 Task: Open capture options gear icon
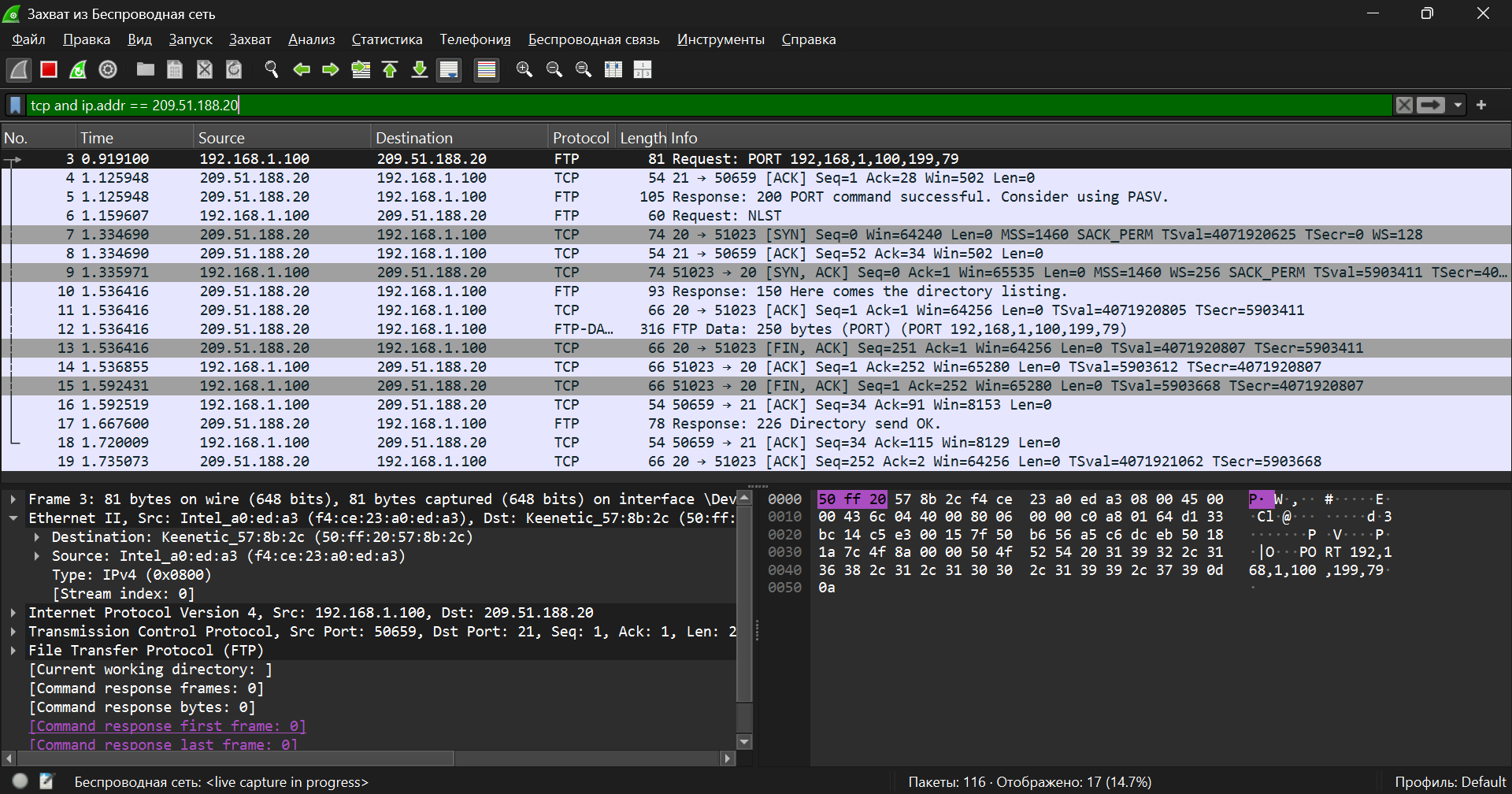tap(108, 70)
